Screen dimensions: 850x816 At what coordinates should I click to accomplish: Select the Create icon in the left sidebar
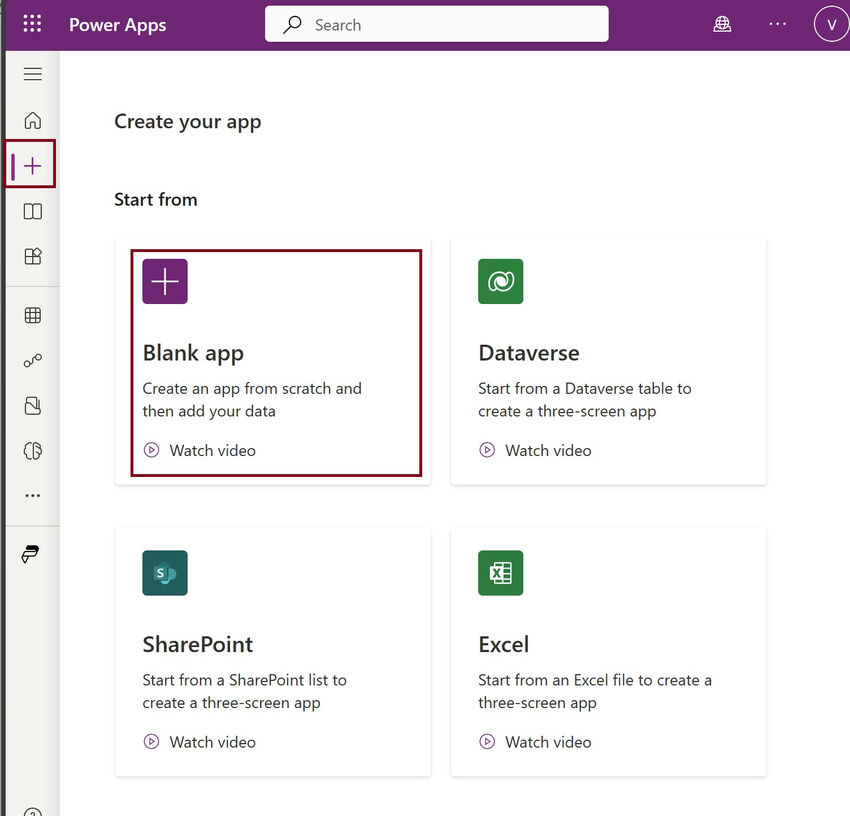click(x=31, y=163)
